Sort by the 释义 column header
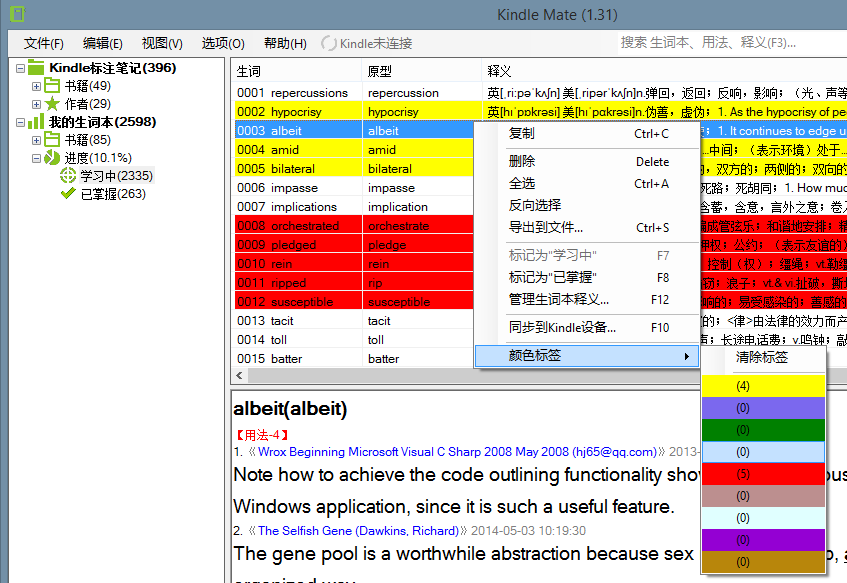 click(x=664, y=71)
